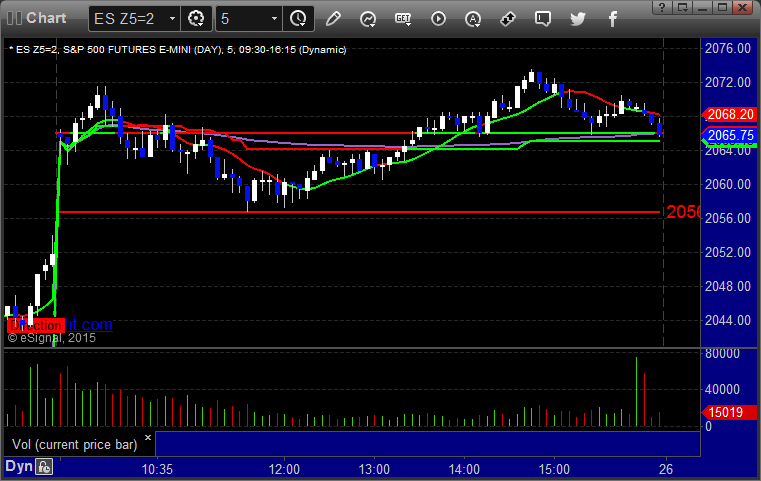This screenshot has width=761, height=481.
Task: Open the GET tools menu
Action: point(403,19)
